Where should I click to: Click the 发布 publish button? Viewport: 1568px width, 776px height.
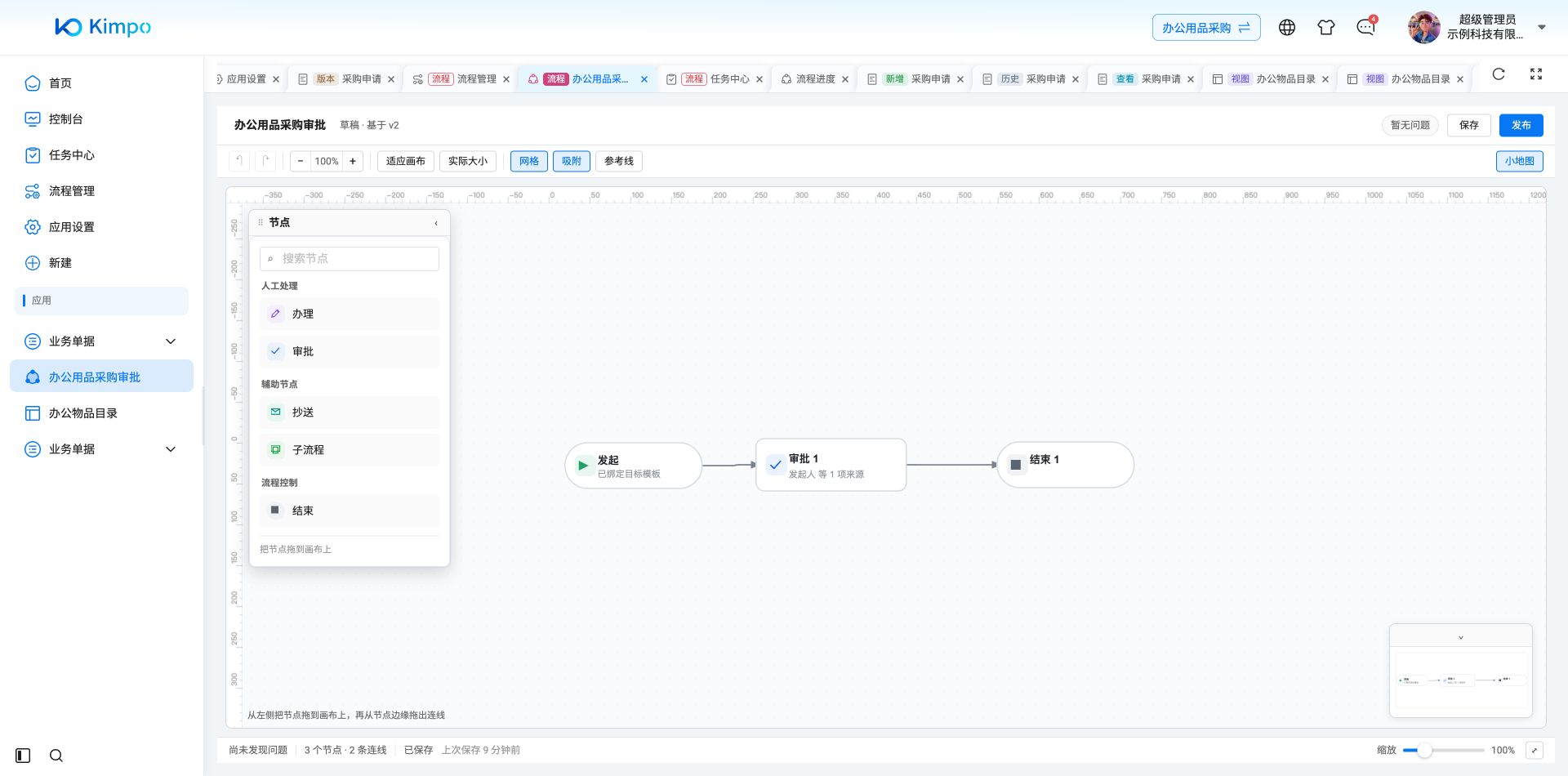[x=1521, y=125]
